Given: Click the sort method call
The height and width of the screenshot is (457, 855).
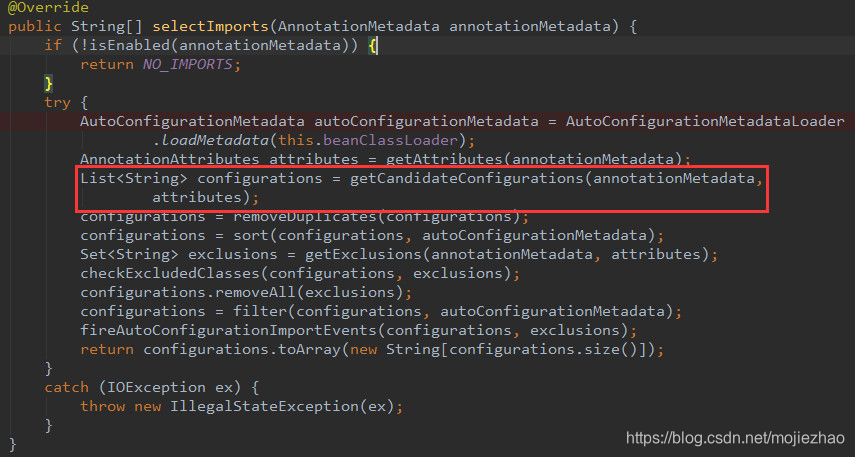Looking at the screenshot, I should [x=251, y=235].
